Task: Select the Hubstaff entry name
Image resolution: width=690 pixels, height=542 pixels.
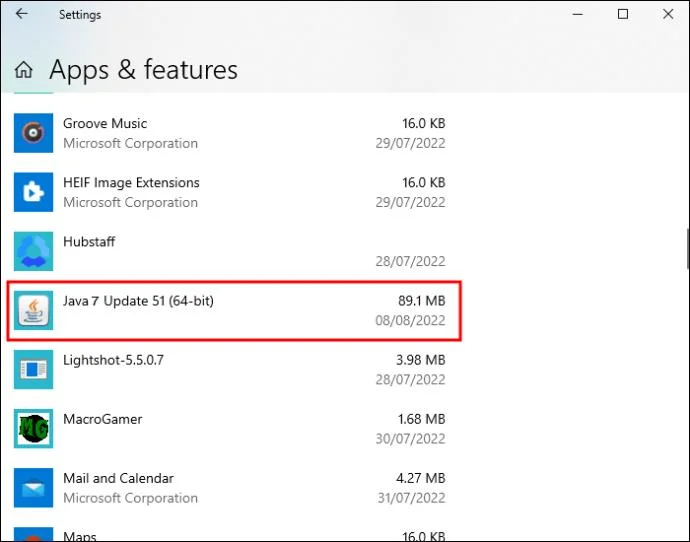Action: [89, 242]
